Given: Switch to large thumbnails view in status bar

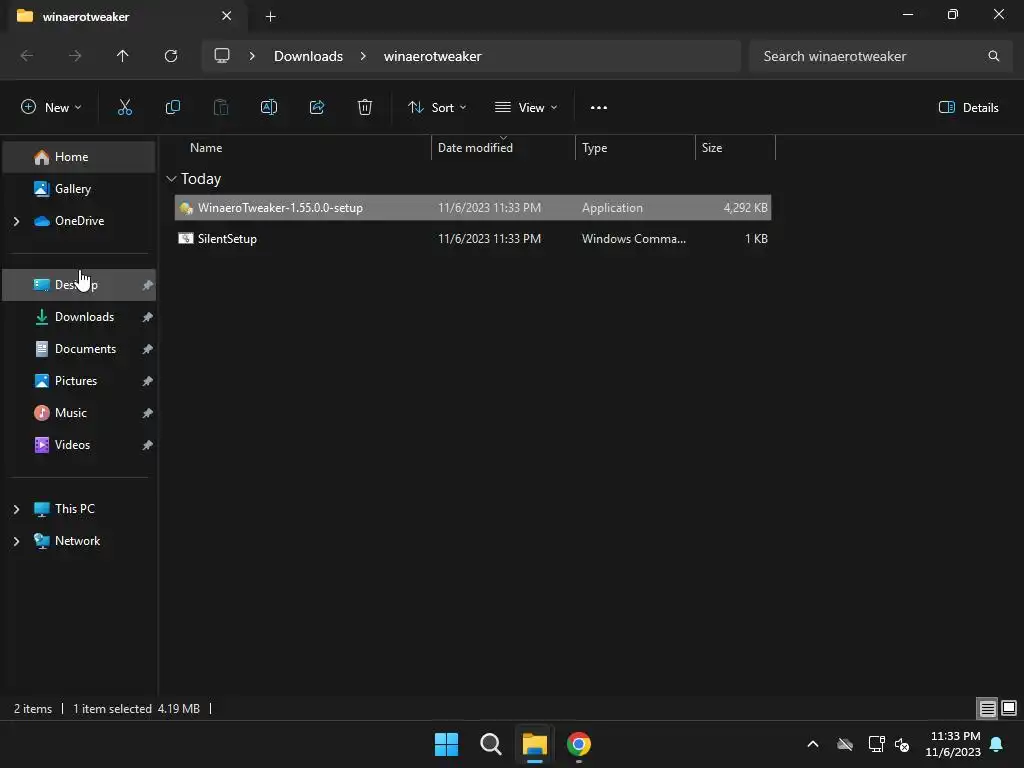Looking at the screenshot, I should (x=1008, y=708).
